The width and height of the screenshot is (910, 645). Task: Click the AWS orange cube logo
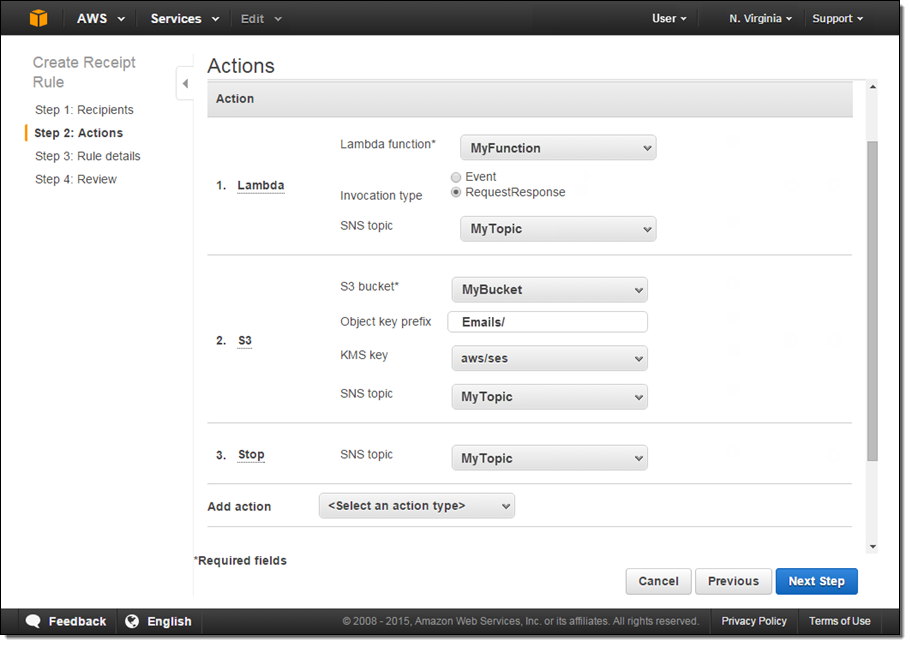tap(38, 18)
